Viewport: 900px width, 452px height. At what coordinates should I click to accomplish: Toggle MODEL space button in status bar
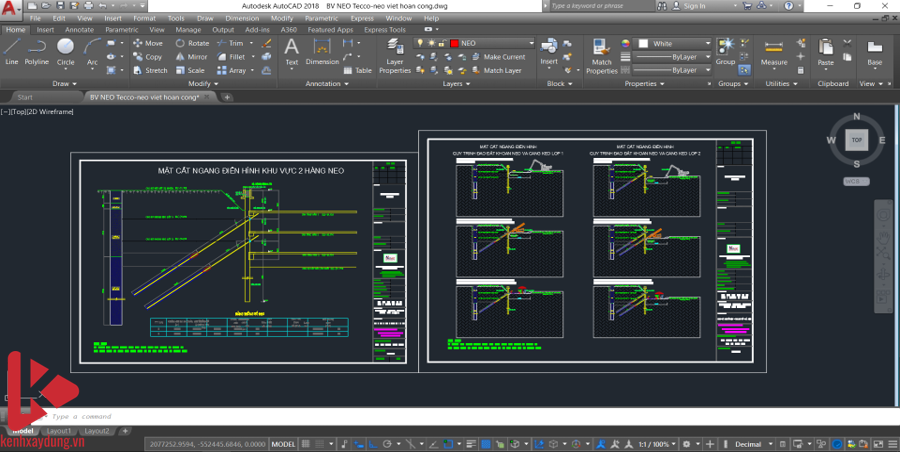[x=284, y=444]
